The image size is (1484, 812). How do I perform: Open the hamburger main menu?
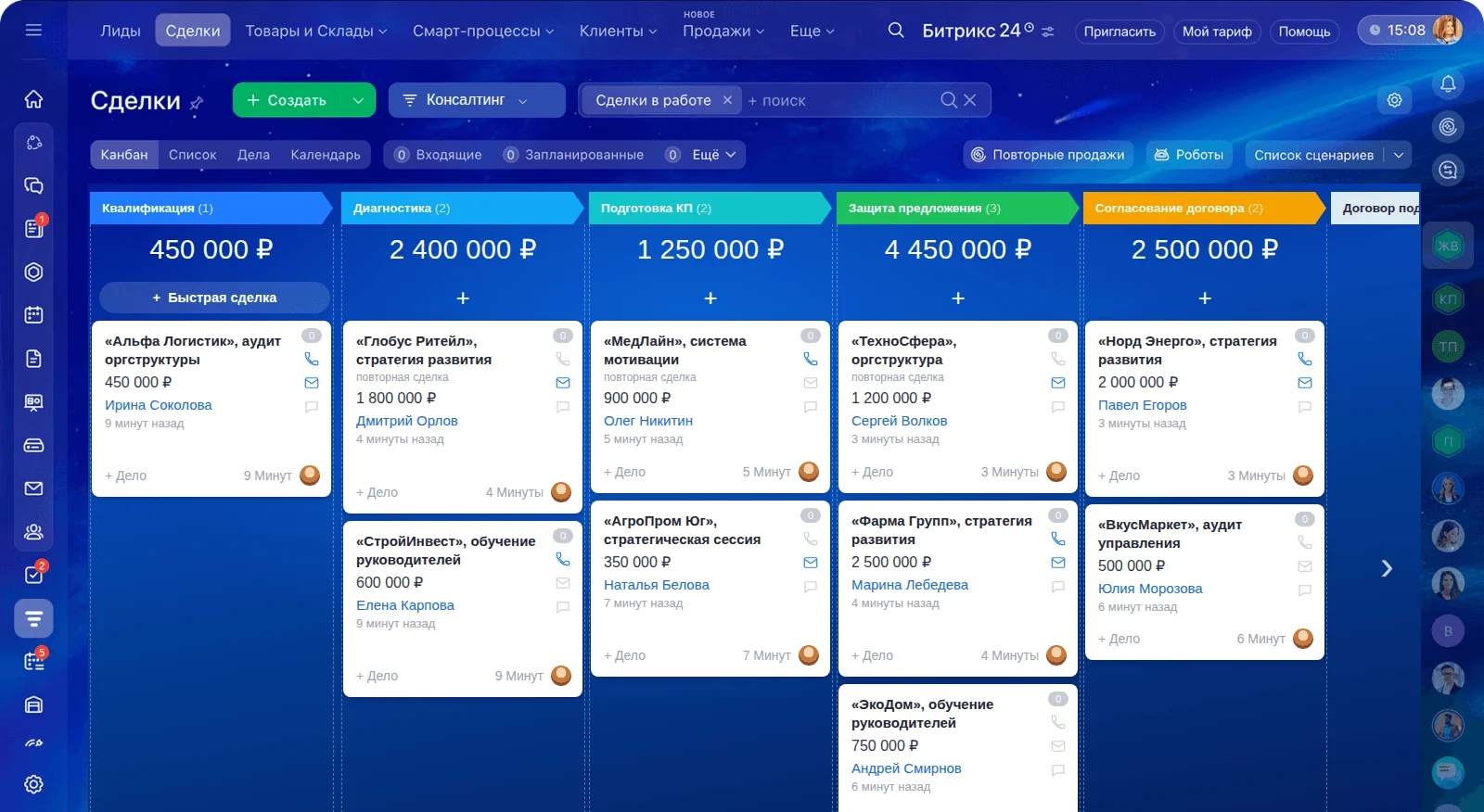pos(33,30)
